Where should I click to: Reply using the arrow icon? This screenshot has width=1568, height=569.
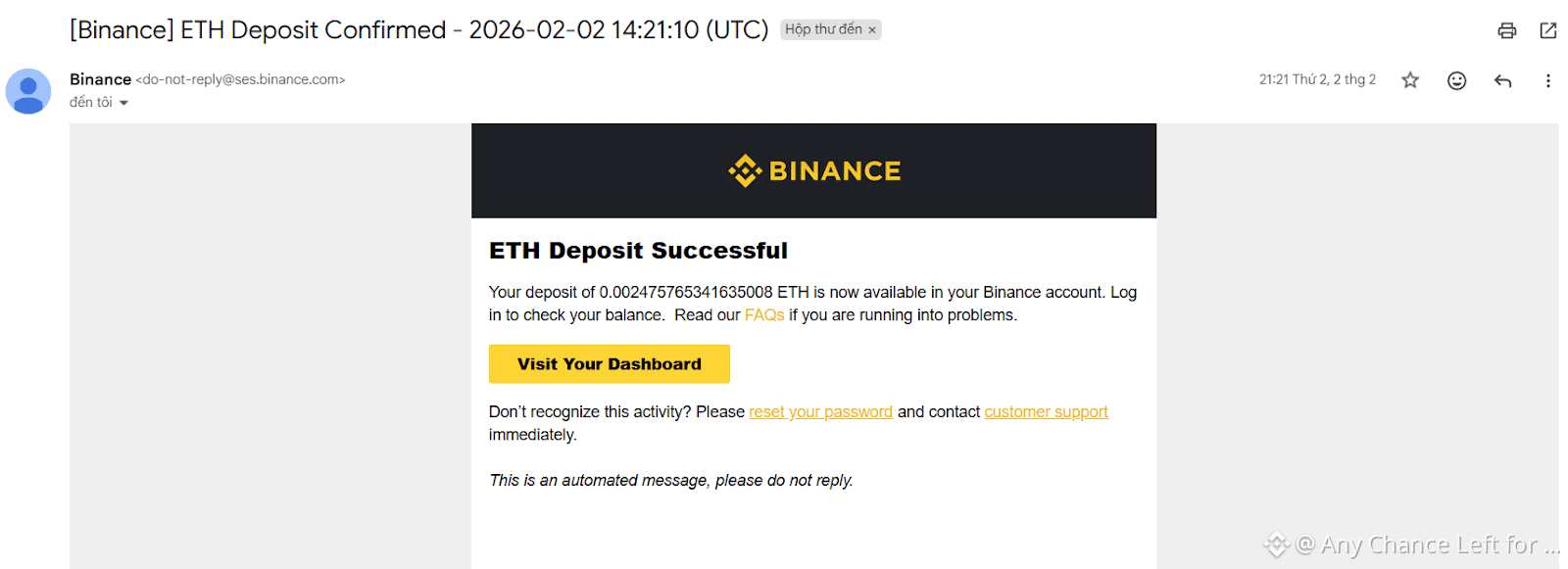pos(1502,80)
